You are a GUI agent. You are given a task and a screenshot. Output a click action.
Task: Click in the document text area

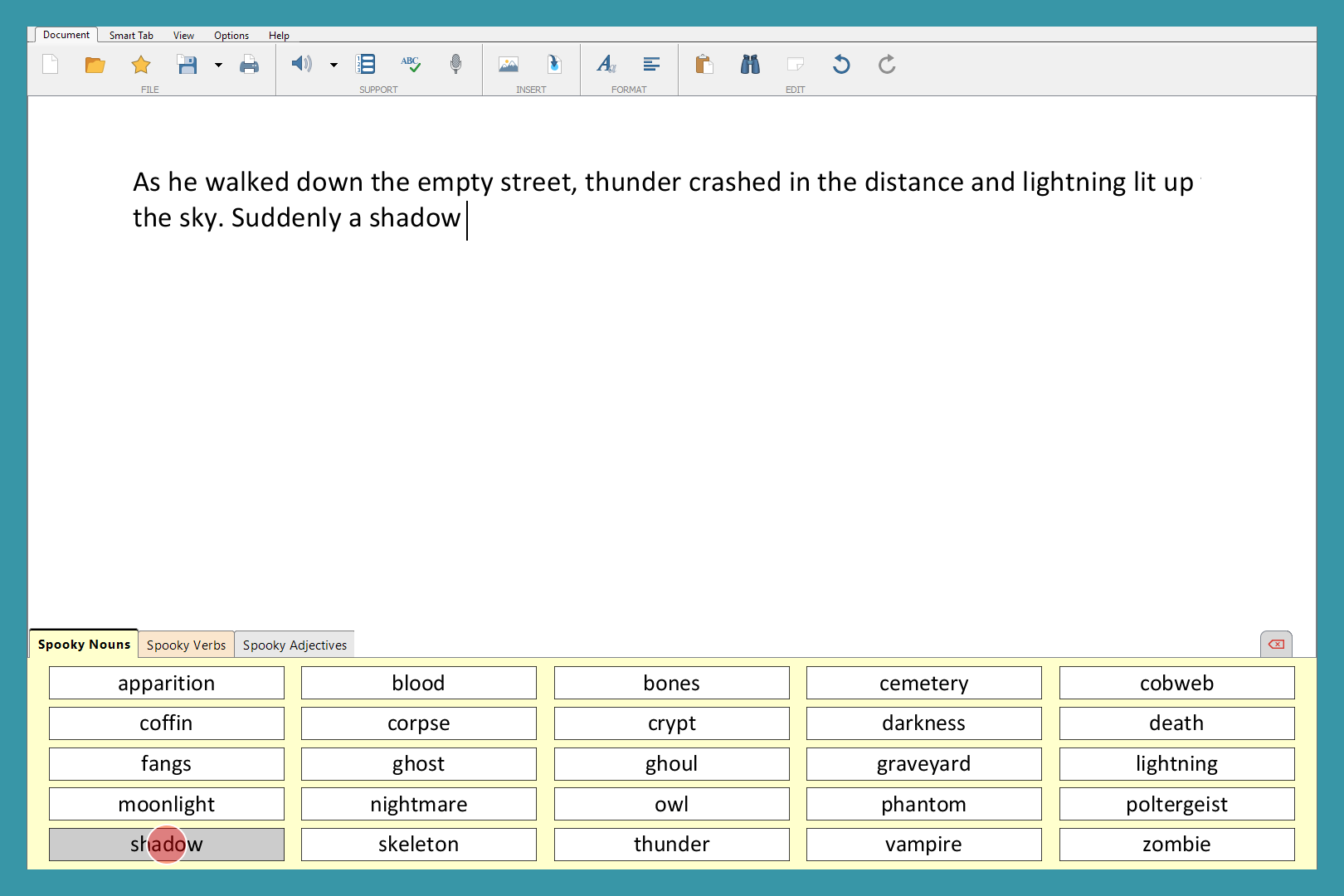(x=672, y=362)
